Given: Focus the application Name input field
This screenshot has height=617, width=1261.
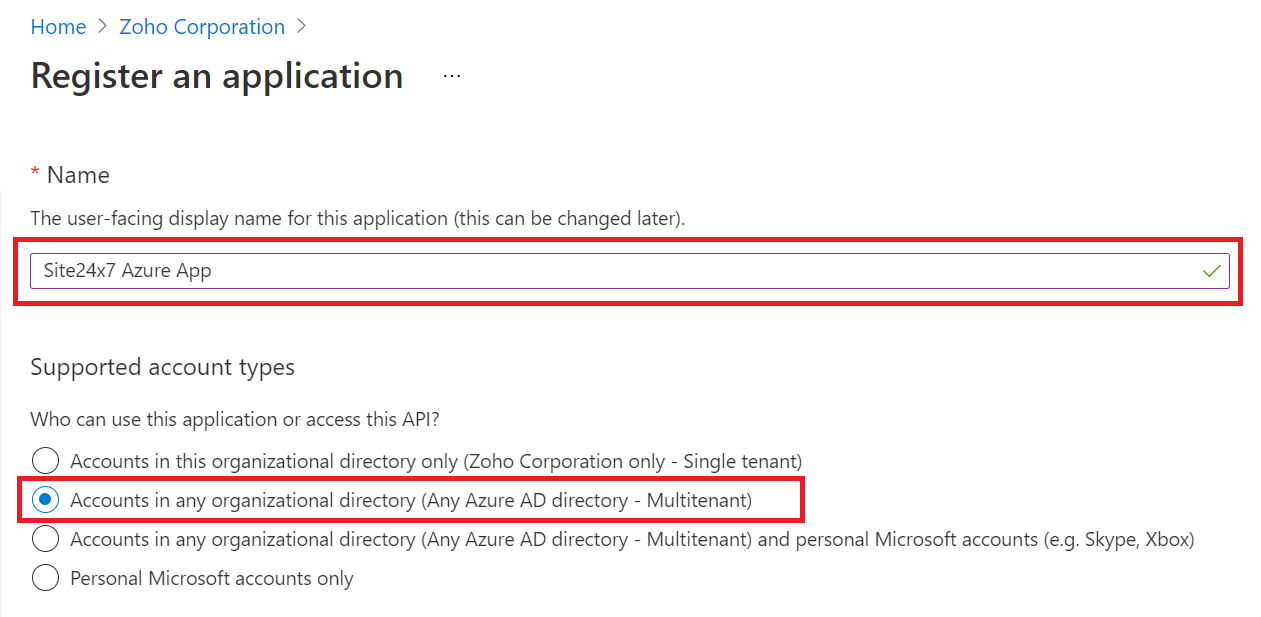Looking at the screenshot, I should click(600, 271).
